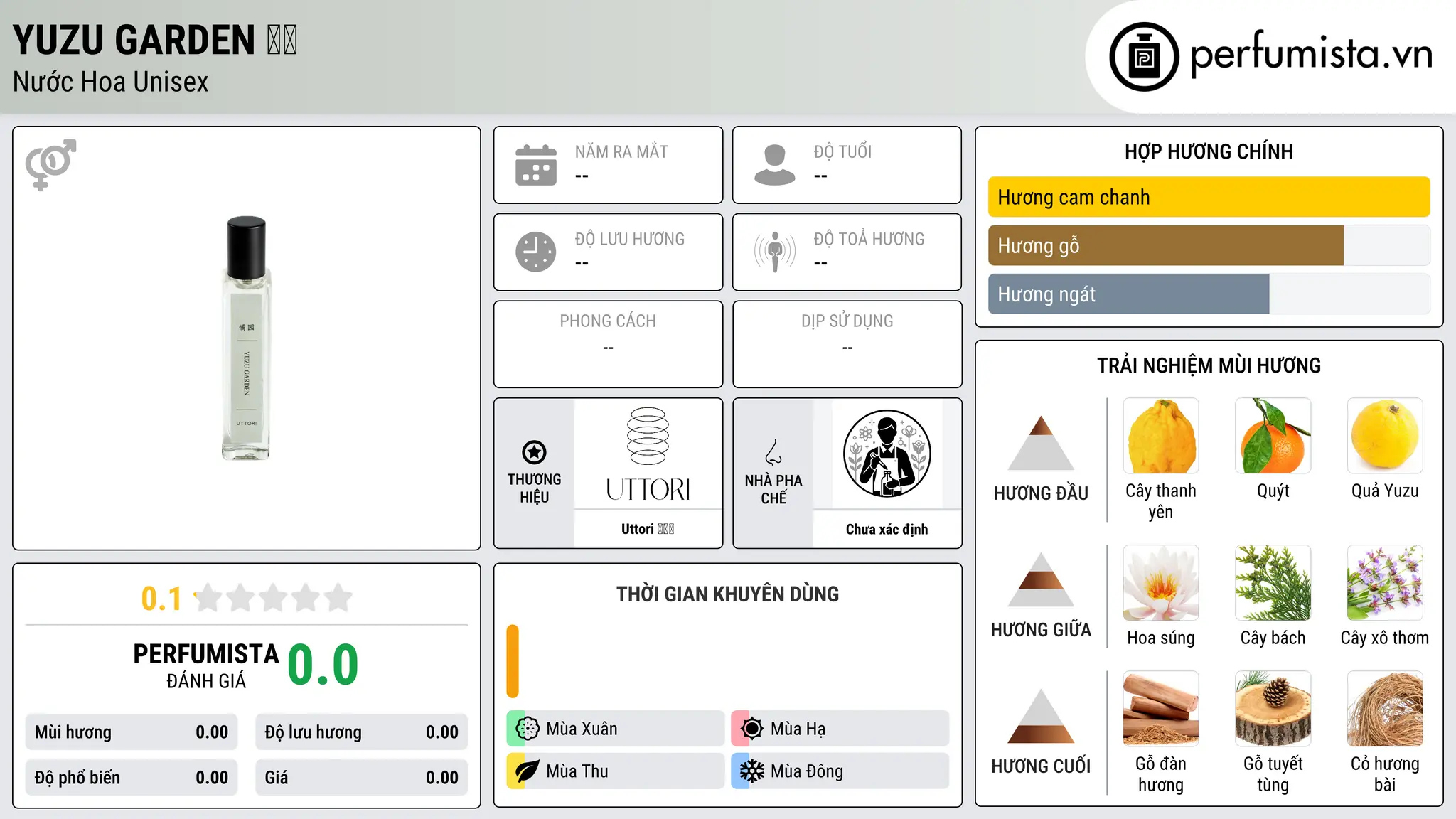Click the Mùa Hạ season label
Image resolution: width=1456 pixels, height=819 pixels.
pos(798,729)
